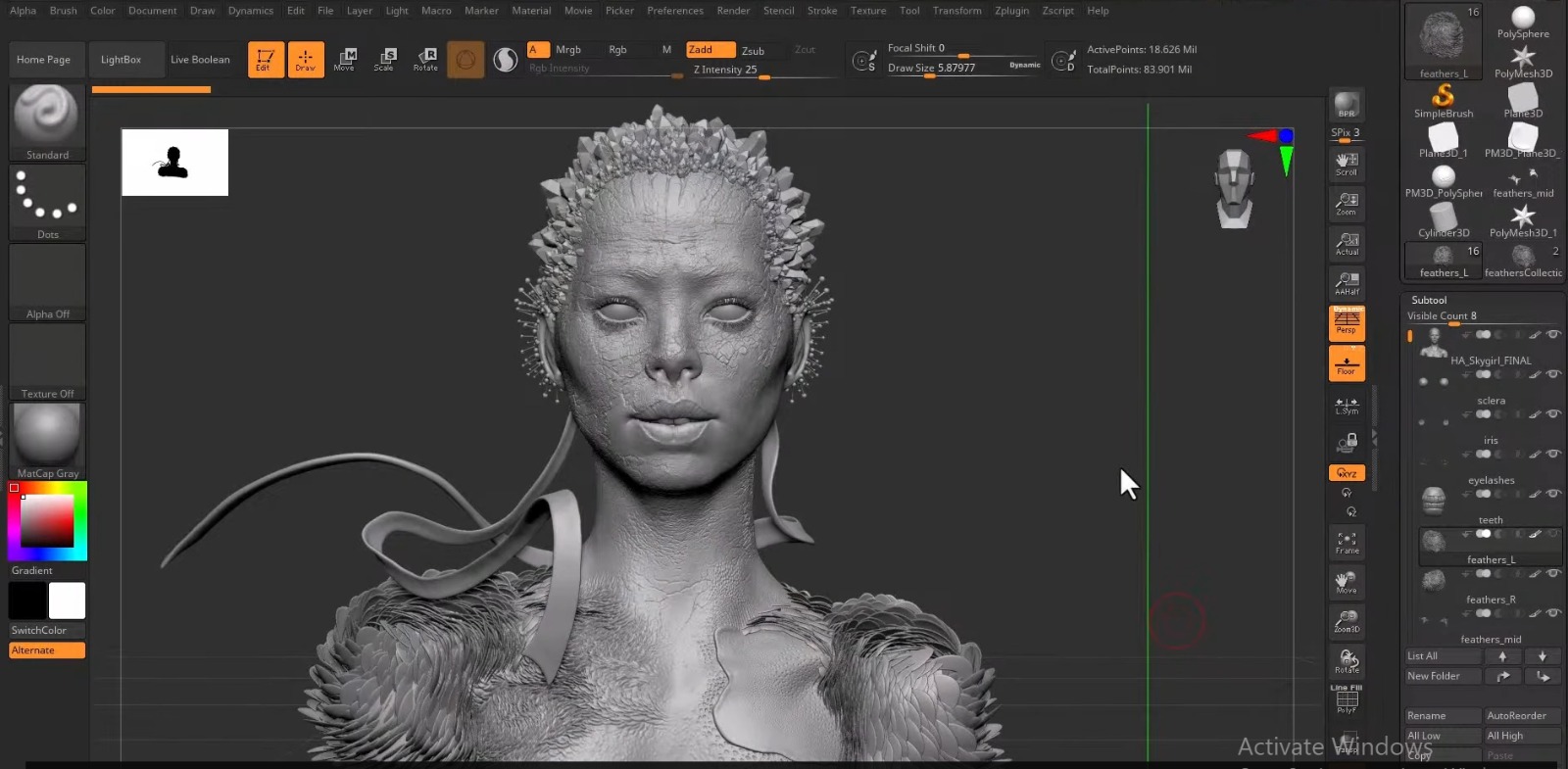Screen dimensions: 1568x769
Task: Toggle visibility of feathers_R subtool
Action: click(x=1553, y=573)
